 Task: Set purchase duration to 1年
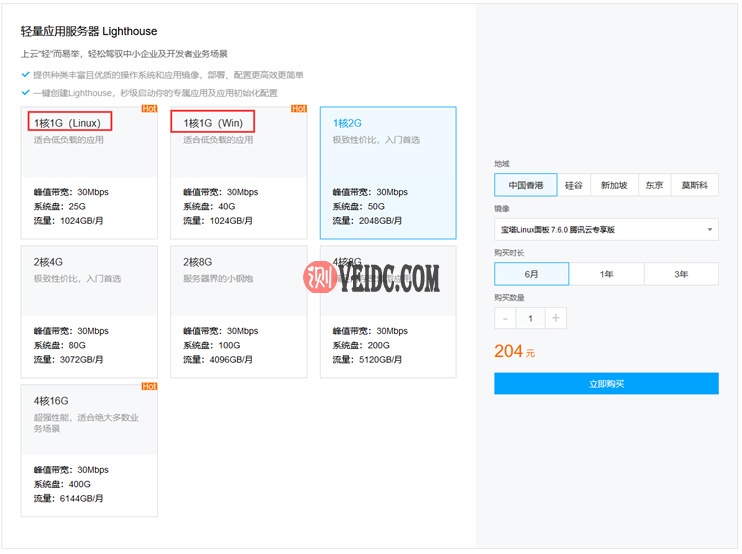(x=606, y=274)
